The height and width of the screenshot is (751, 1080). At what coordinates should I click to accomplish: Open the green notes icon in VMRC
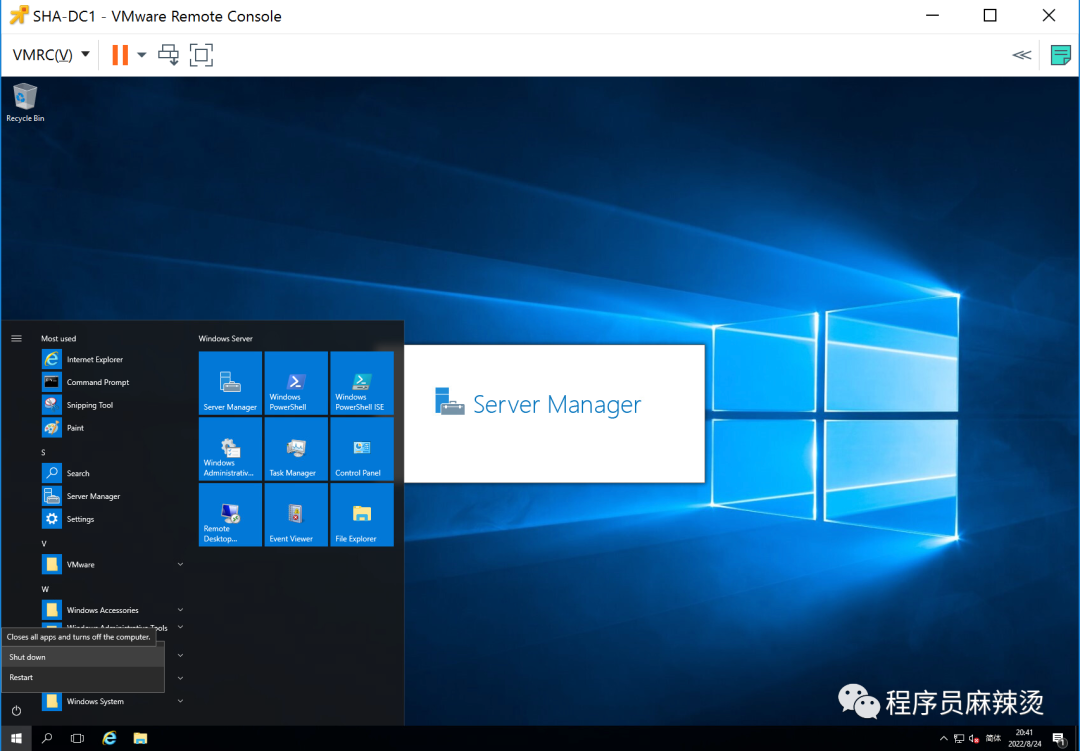[1061, 54]
